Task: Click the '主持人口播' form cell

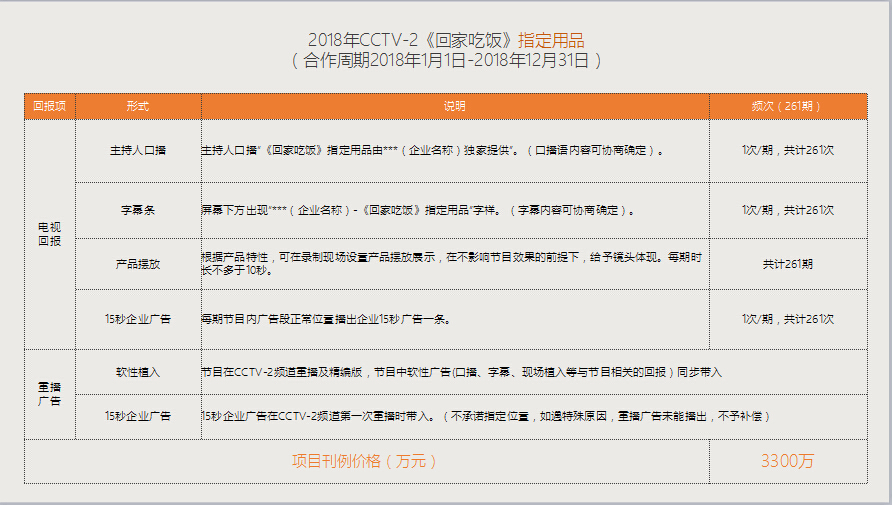Action: coord(138,151)
